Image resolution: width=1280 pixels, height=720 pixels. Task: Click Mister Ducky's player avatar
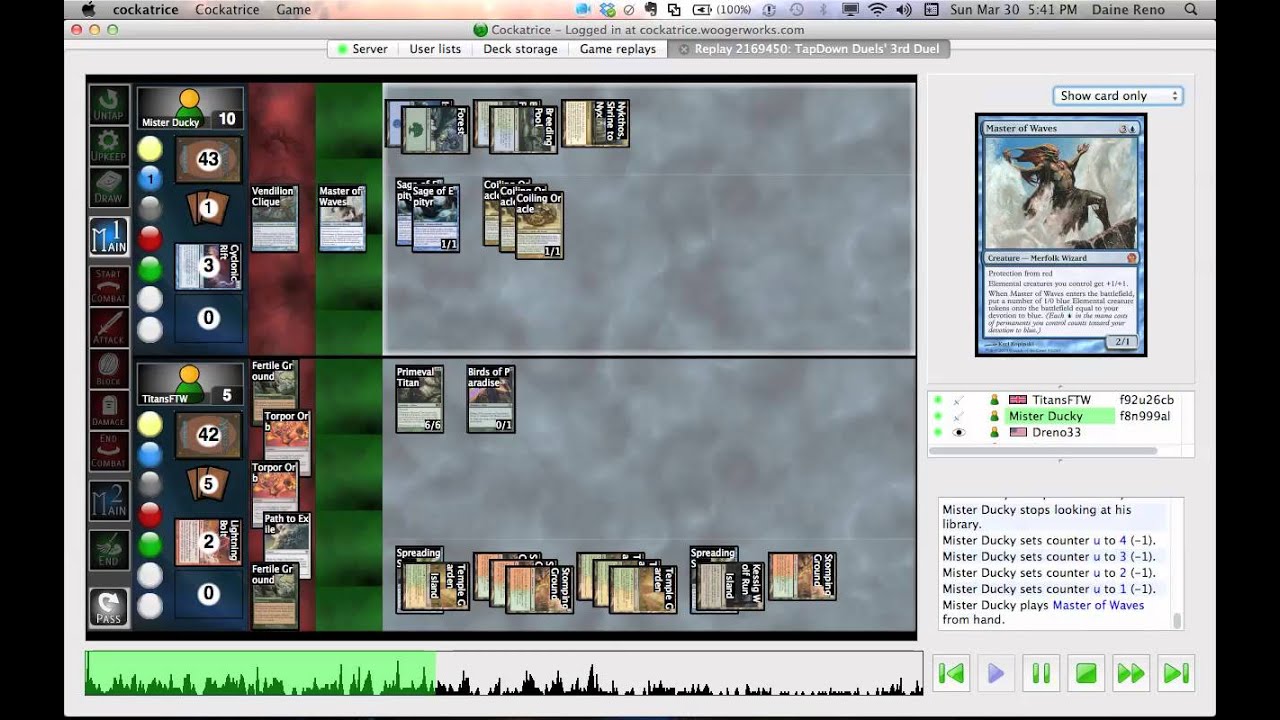point(189,105)
